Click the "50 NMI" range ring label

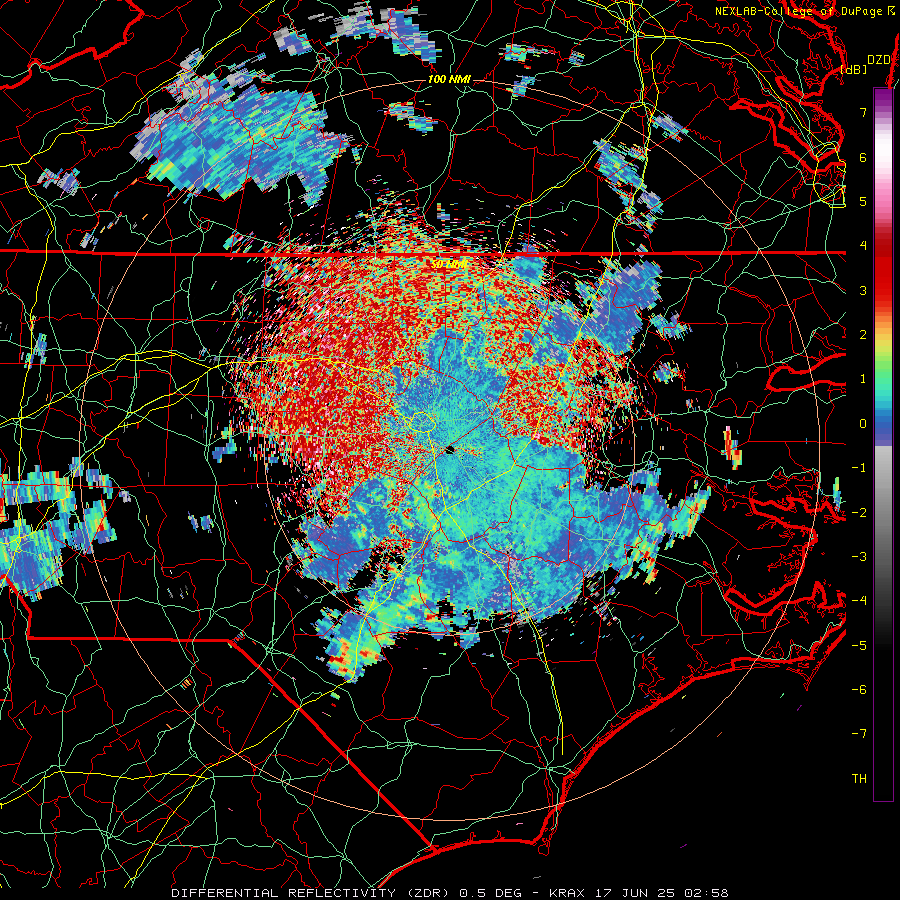[450, 264]
